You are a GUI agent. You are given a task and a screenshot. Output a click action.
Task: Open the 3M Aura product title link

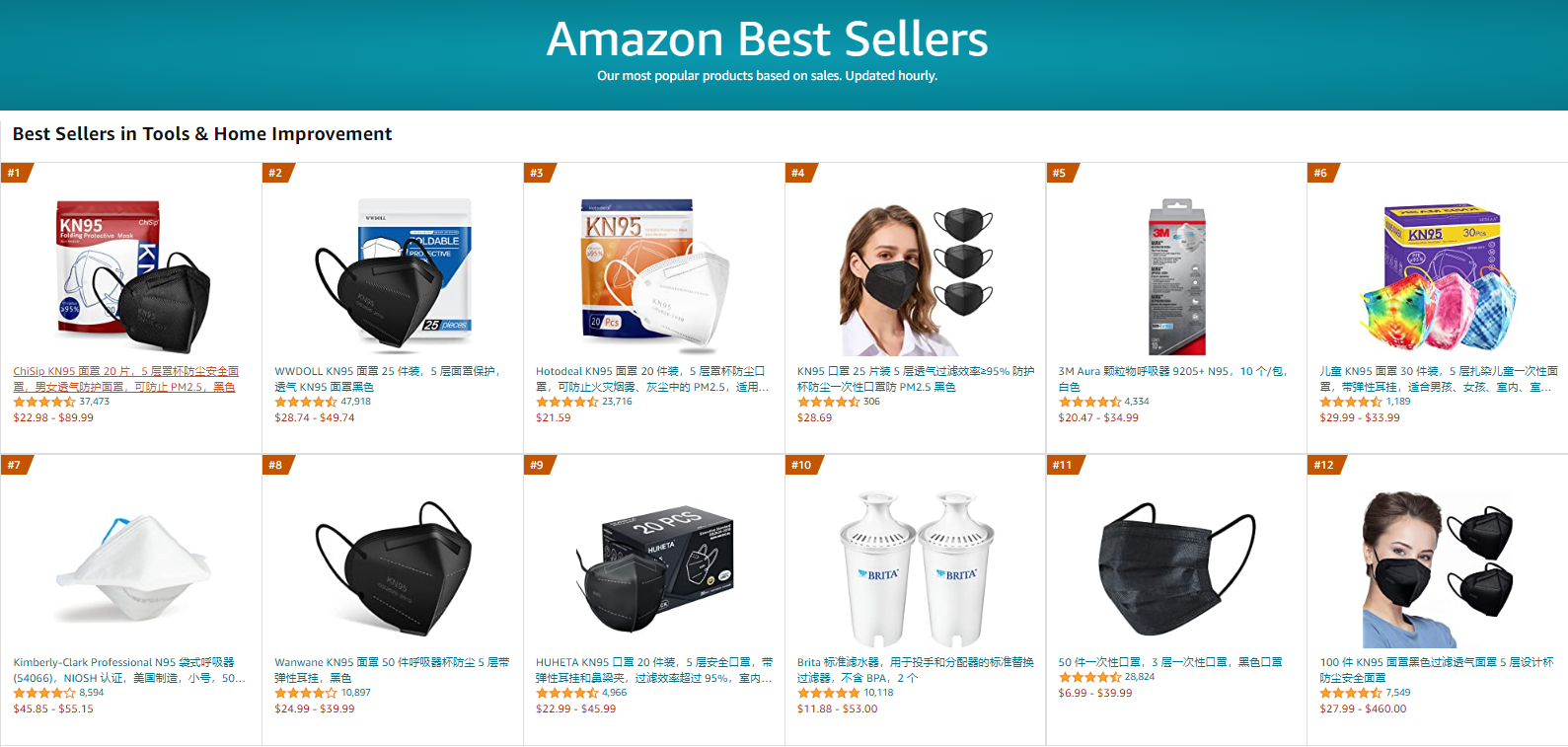pyautogui.click(x=1173, y=379)
